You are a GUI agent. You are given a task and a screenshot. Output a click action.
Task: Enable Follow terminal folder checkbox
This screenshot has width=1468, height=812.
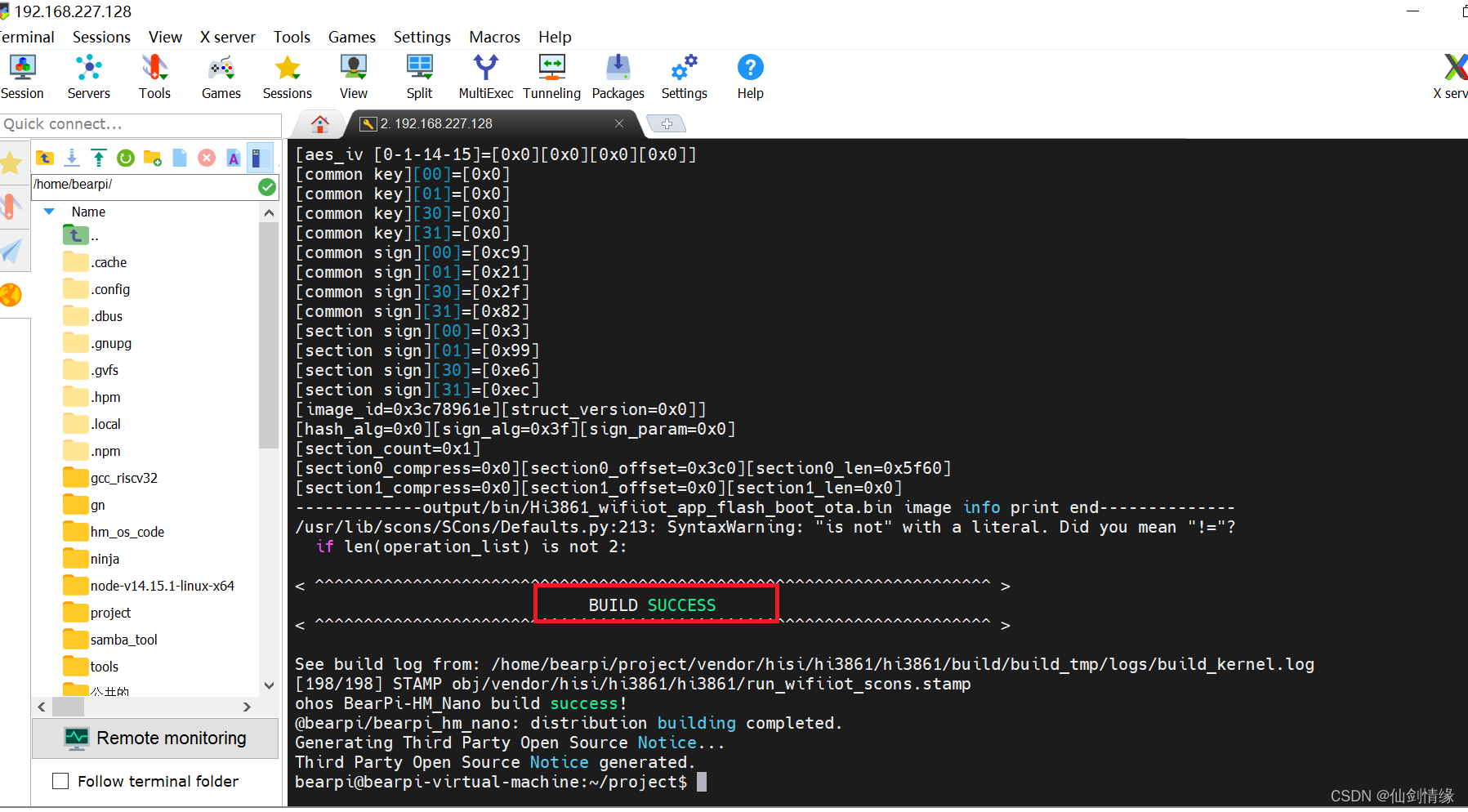point(60,781)
